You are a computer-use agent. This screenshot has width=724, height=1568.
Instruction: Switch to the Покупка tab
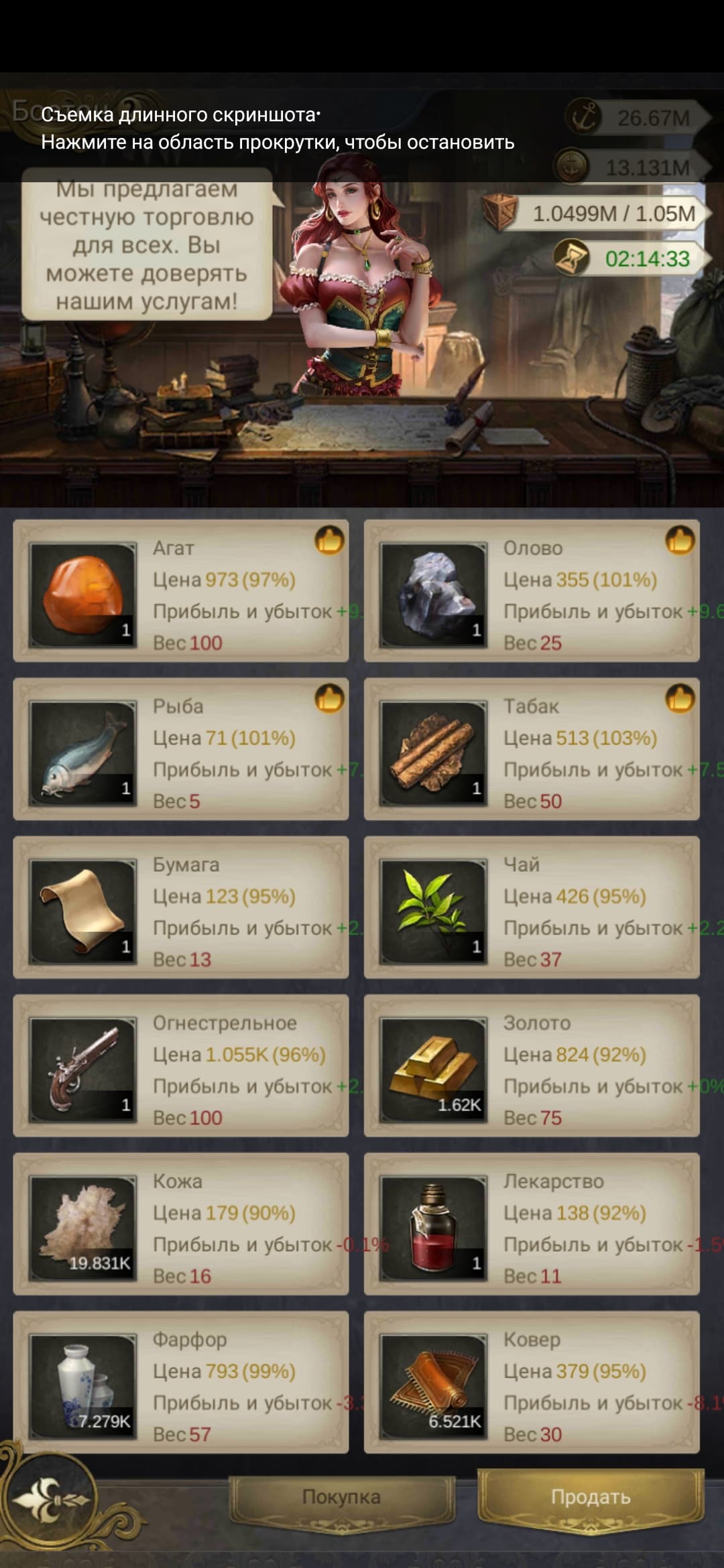coord(341,1497)
